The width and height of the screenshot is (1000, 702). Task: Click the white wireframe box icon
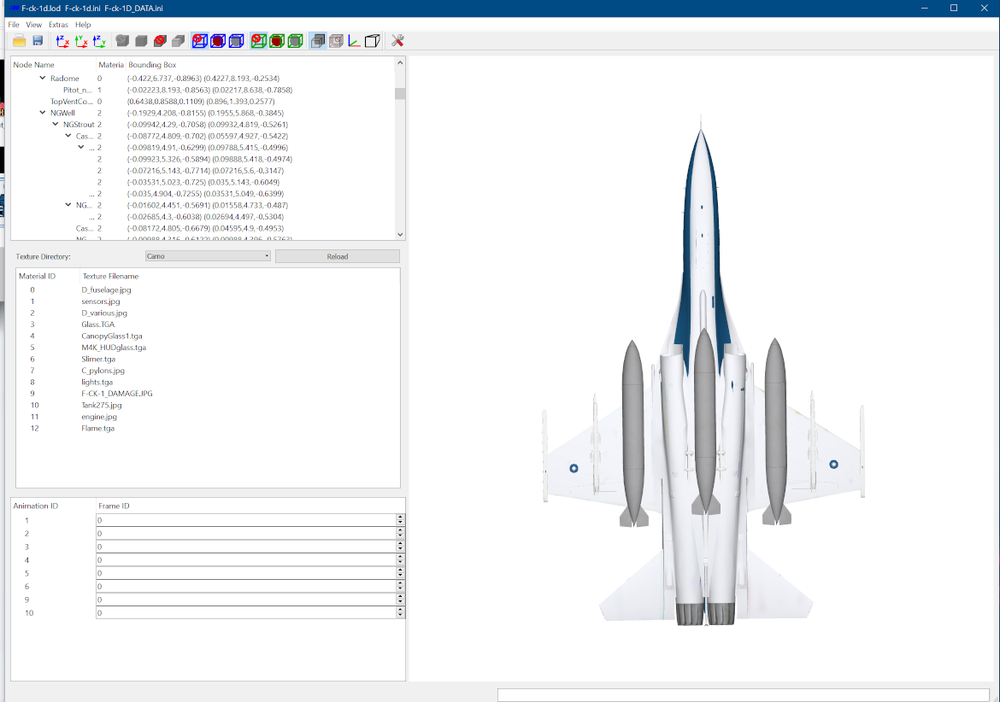372,41
